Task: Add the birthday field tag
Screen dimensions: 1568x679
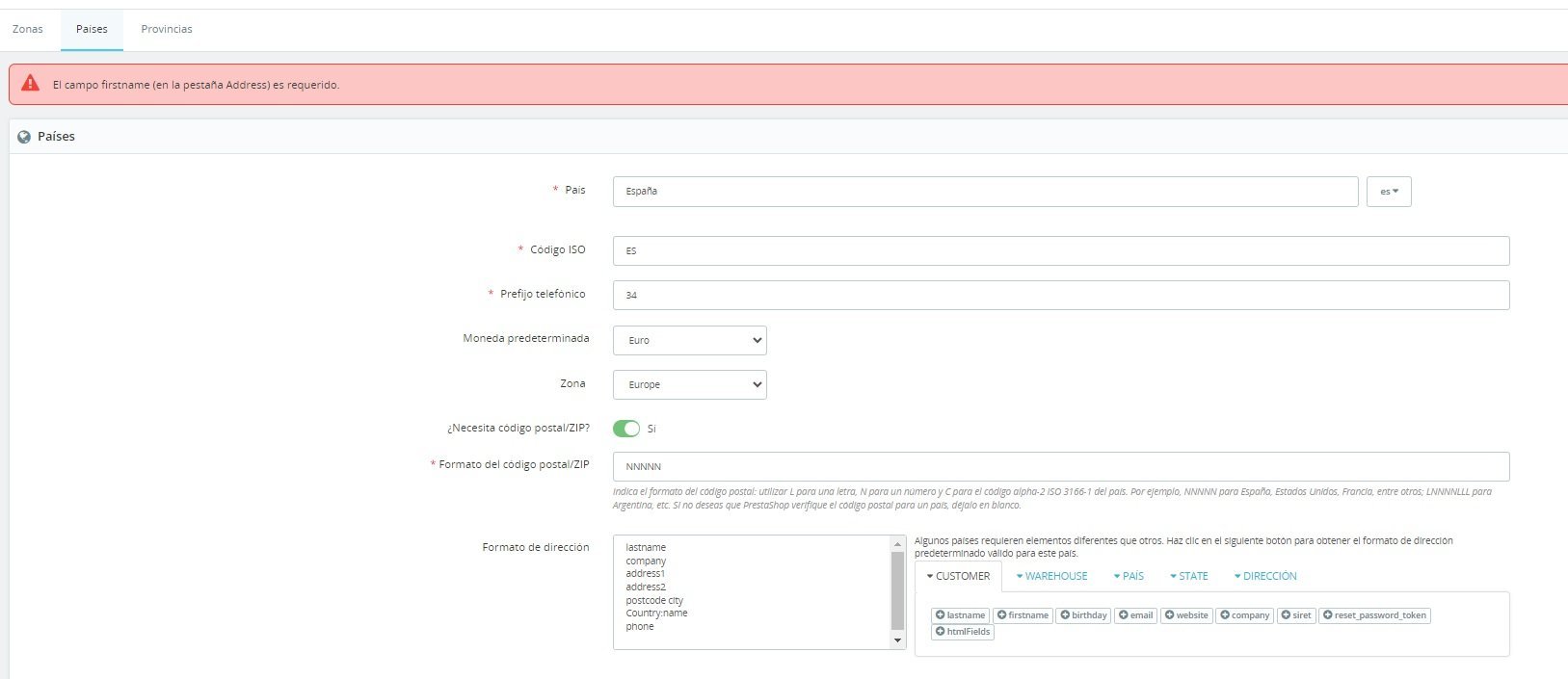Action: (1084, 615)
